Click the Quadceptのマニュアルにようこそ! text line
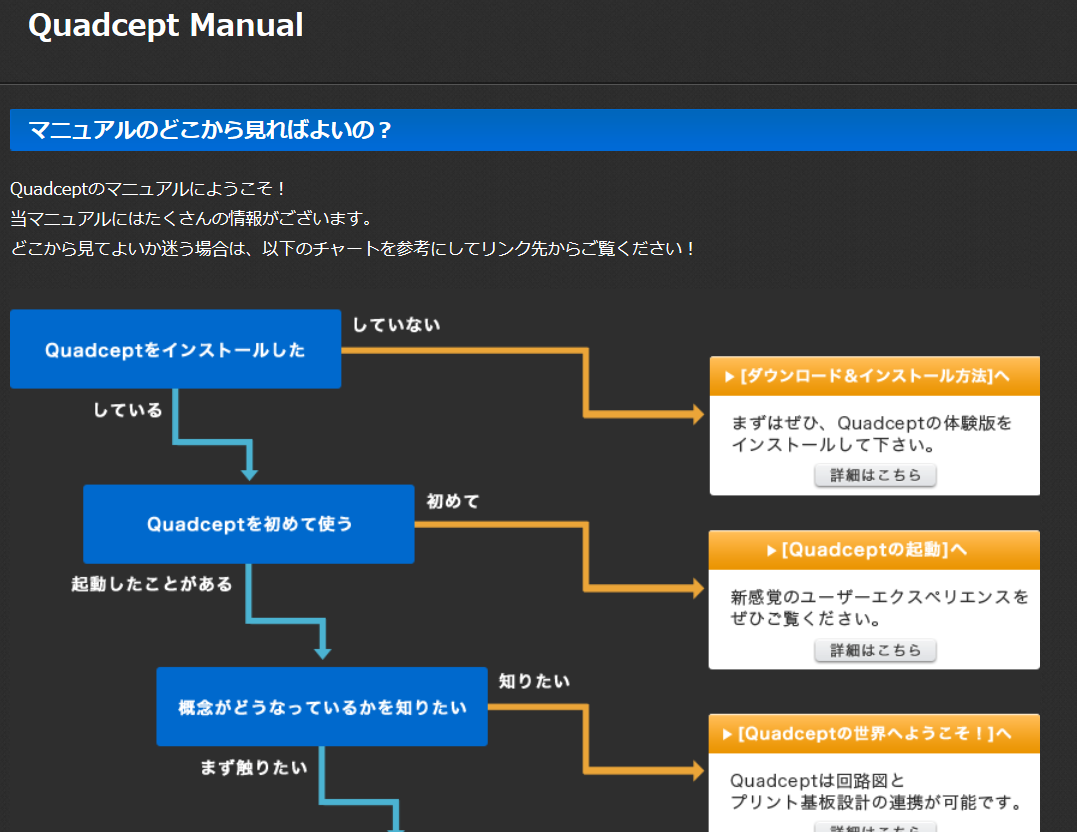Image resolution: width=1077 pixels, height=832 pixels. 147,189
